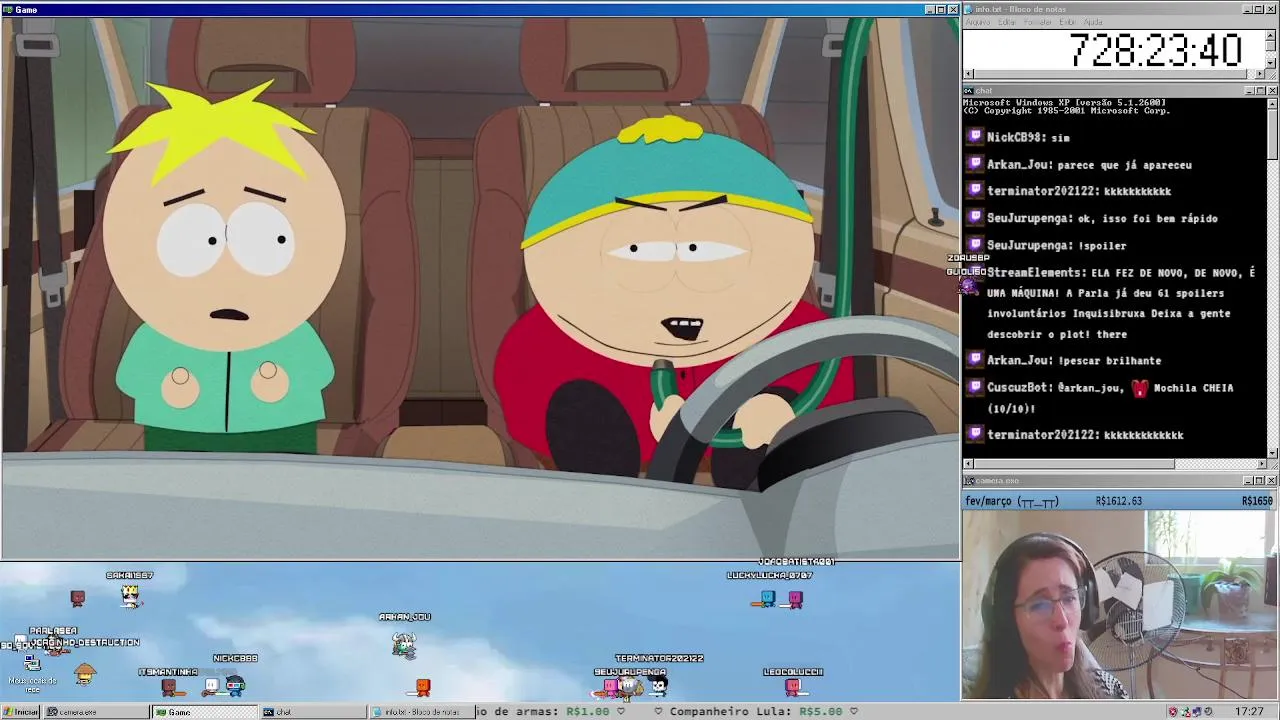Click the Meus locais de rede desktop icon
1280x720 pixels.
point(32,670)
